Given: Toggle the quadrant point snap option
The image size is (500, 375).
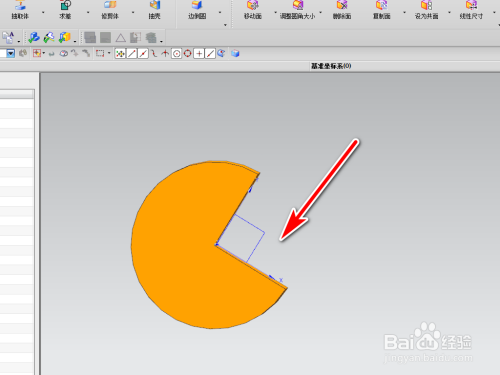Looking at the screenshot, I should click(x=188, y=53).
